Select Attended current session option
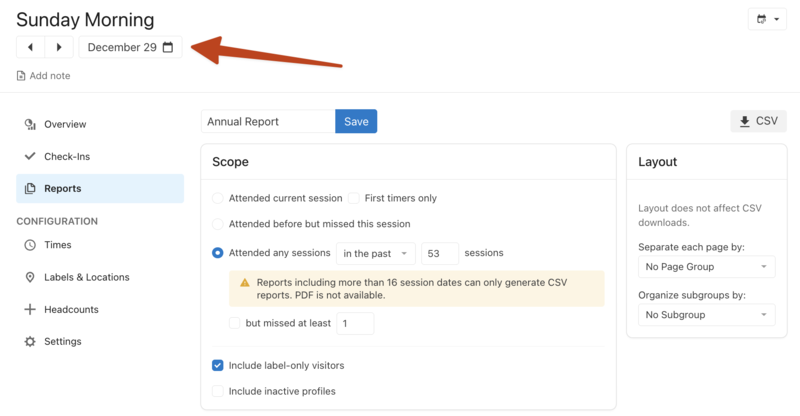 point(218,198)
